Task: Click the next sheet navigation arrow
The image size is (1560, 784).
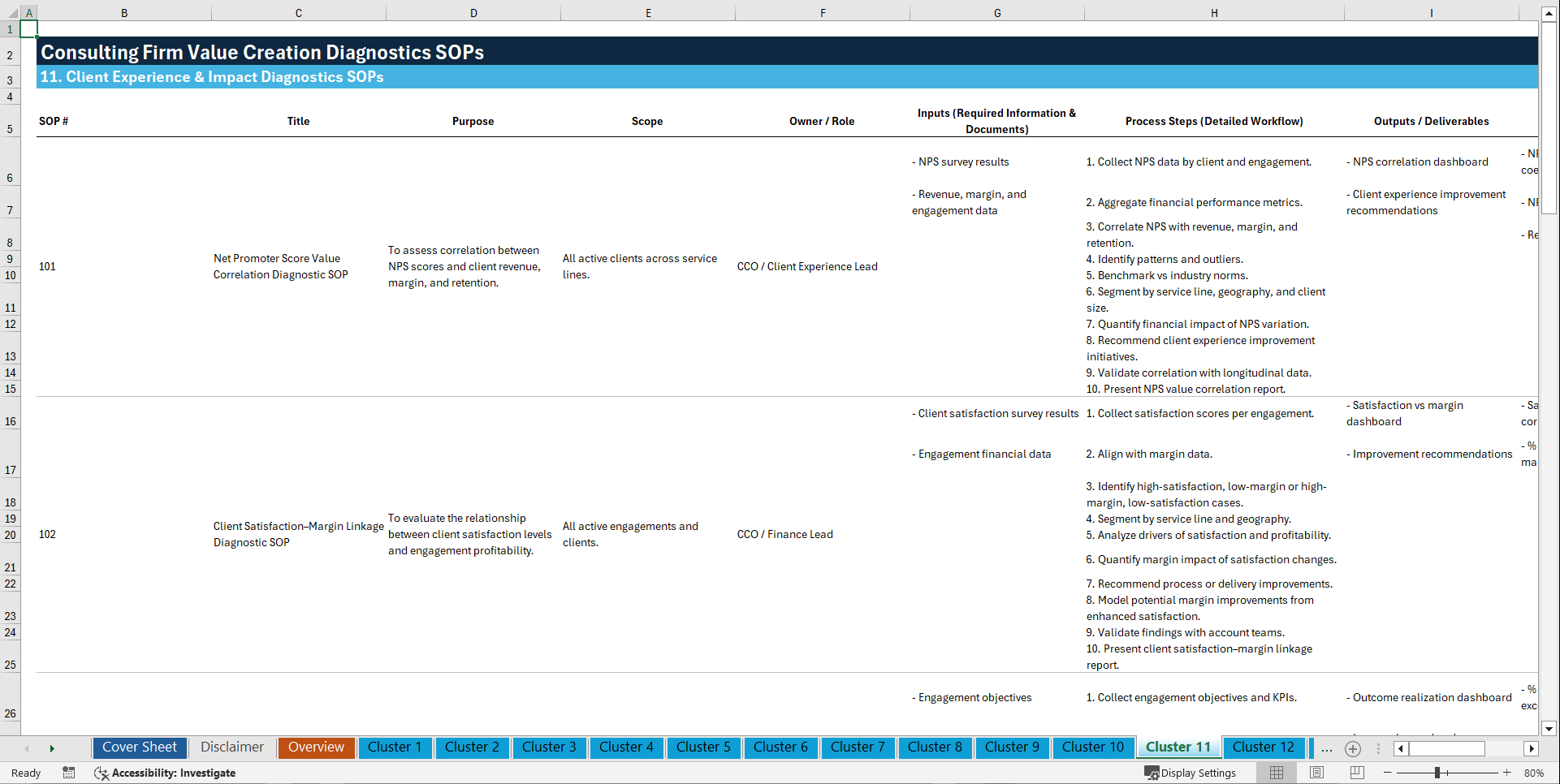Action: (x=52, y=747)
